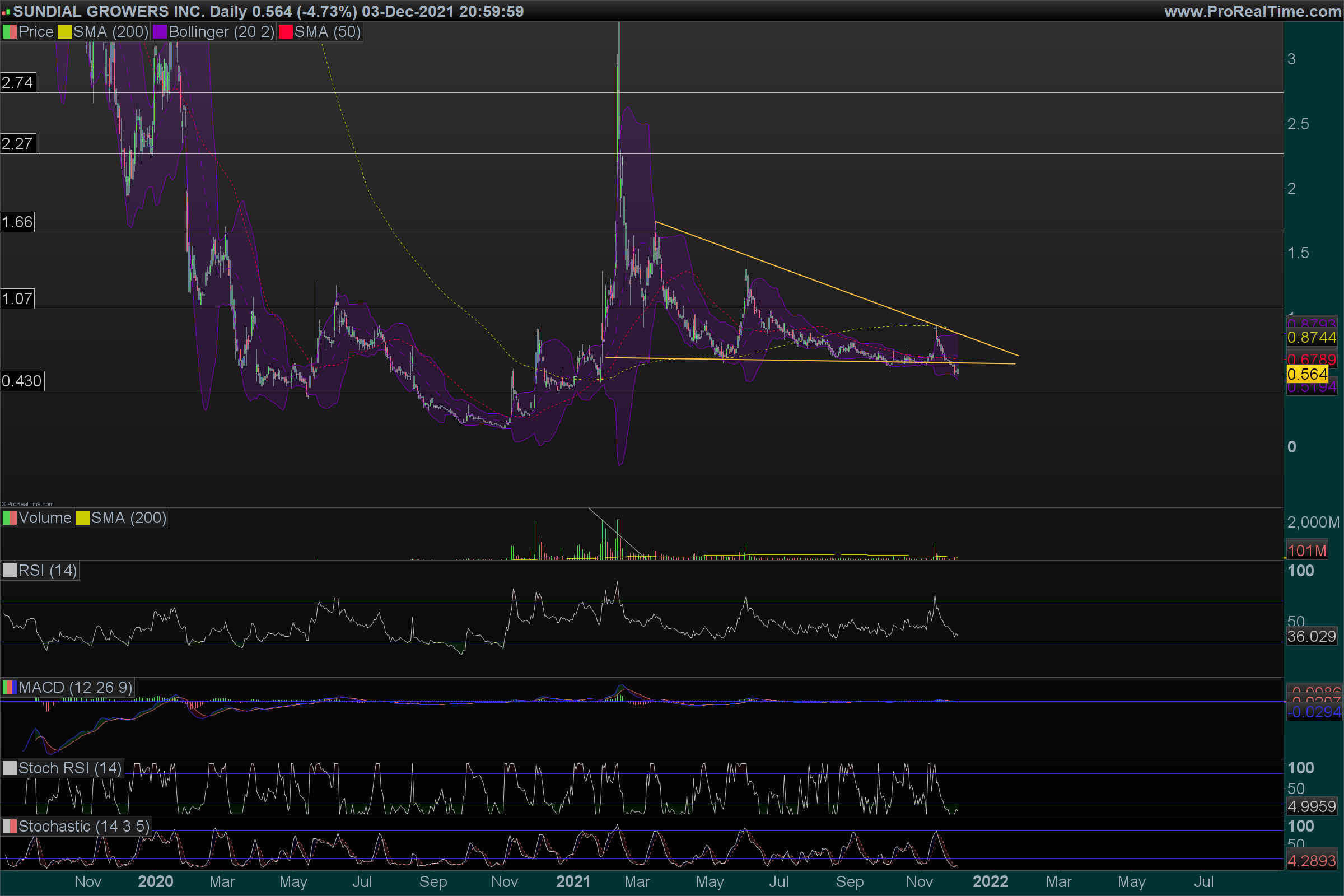The width and height of the screenshot is (1344, 896).
Task: Click the purple Bollinger (20 2) legend icon
Action: tap(160, 32)
